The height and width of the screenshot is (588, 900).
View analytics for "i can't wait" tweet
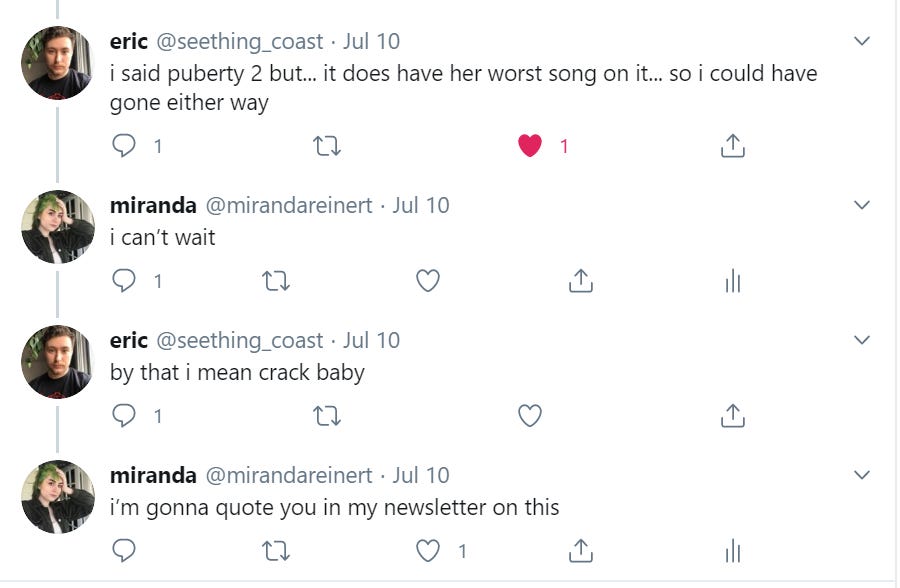733,282
